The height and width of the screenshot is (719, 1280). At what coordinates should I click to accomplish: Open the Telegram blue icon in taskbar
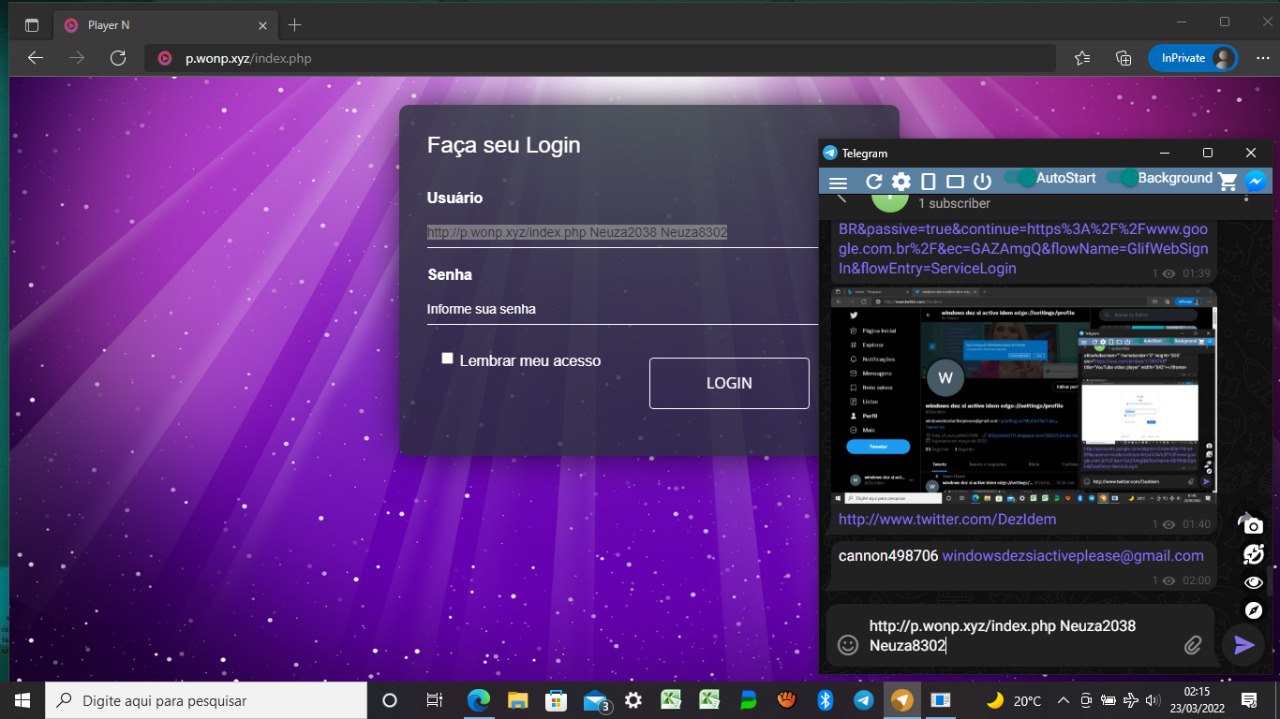(863, 700)
